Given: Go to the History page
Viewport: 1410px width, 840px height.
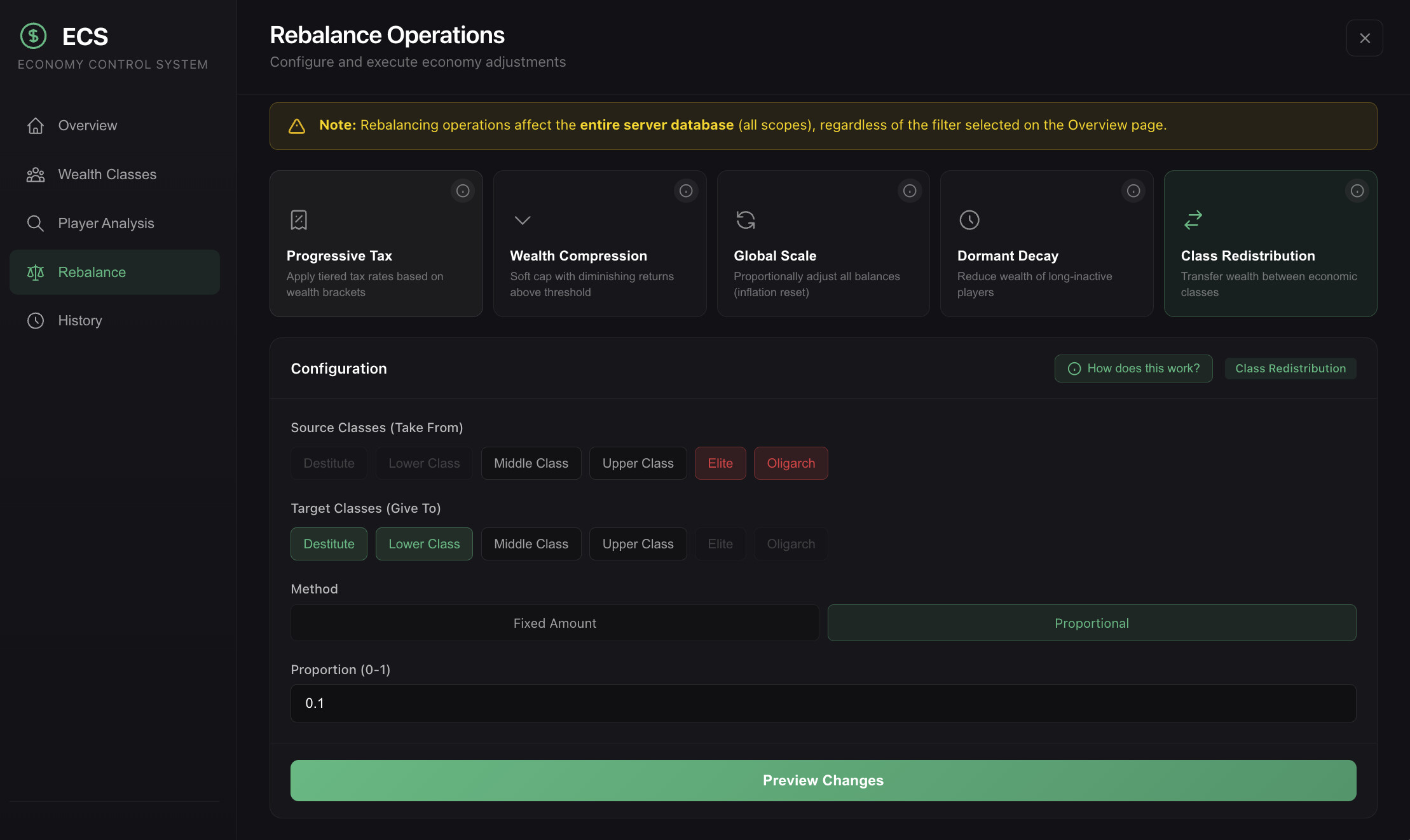Looking at the screenshot, I should (80, 320).
